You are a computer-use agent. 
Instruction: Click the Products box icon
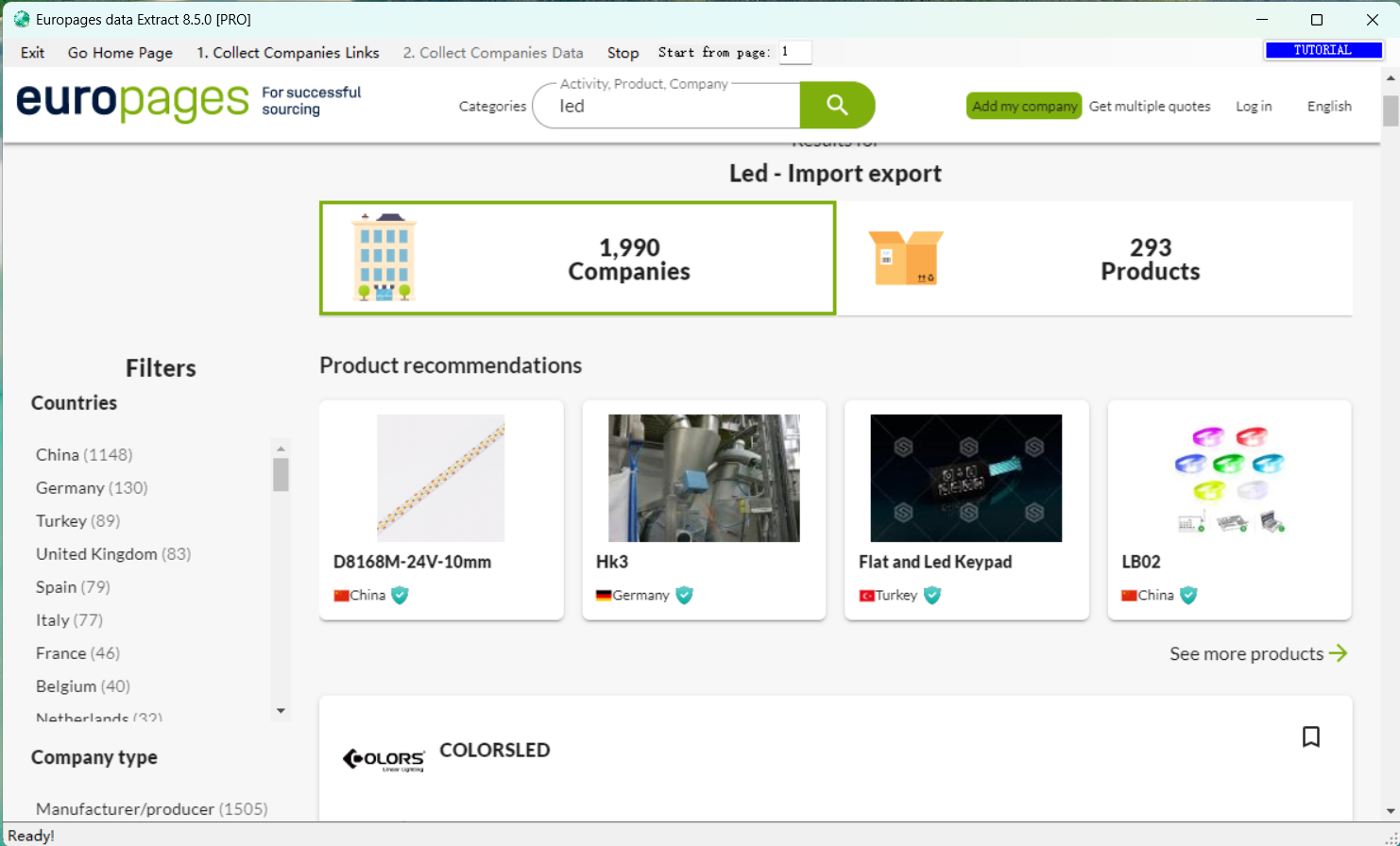coord(905,258)
